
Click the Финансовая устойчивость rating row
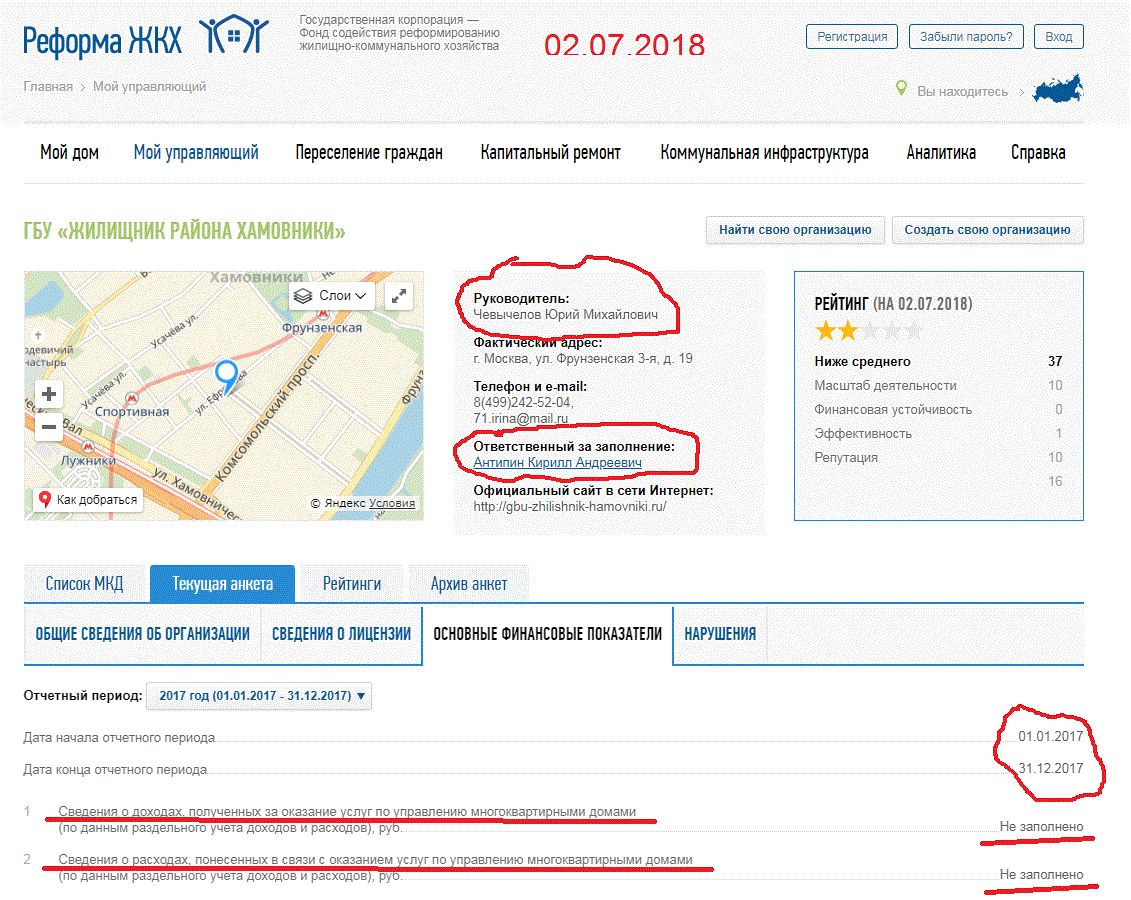pyautogui.click(x=938, y=409)
